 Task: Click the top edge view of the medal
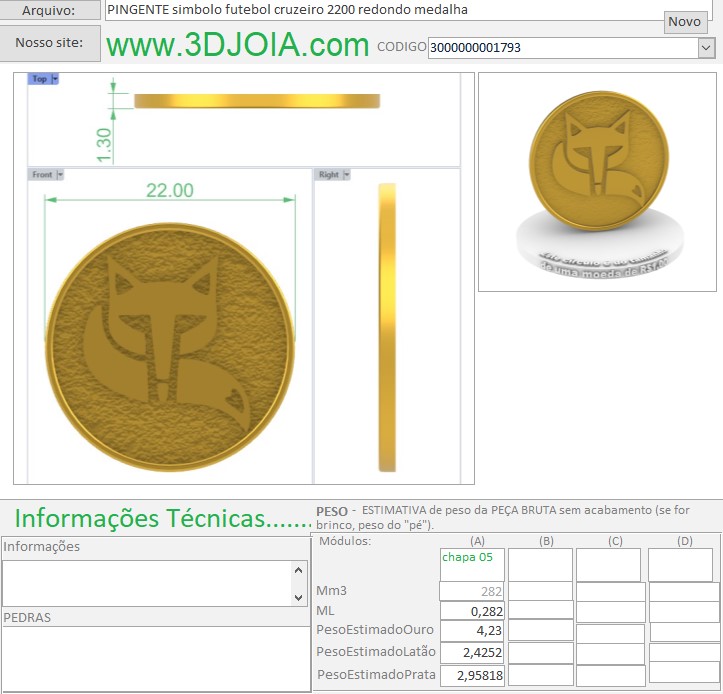pyautogui.click(x=257, y=101)
